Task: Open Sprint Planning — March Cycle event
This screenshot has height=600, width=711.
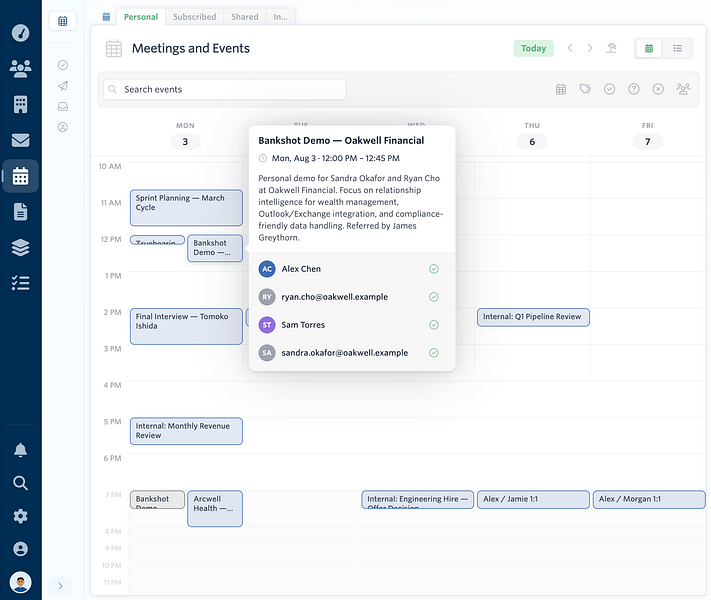Action: coord(186,208)
